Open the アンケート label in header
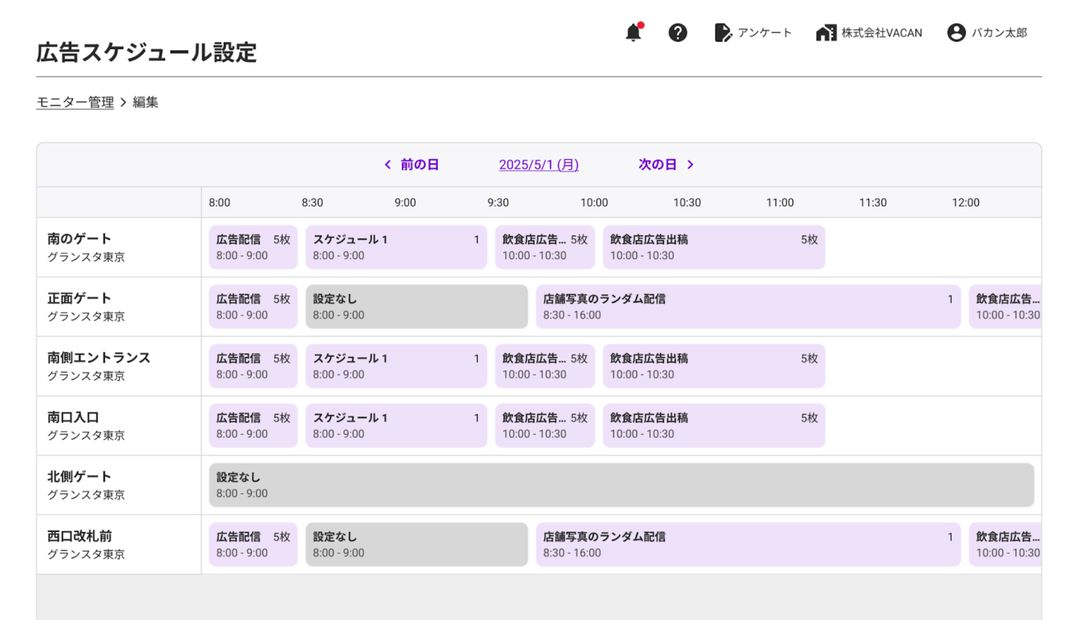Screen dimensions: 1078x620 (764, 32)
